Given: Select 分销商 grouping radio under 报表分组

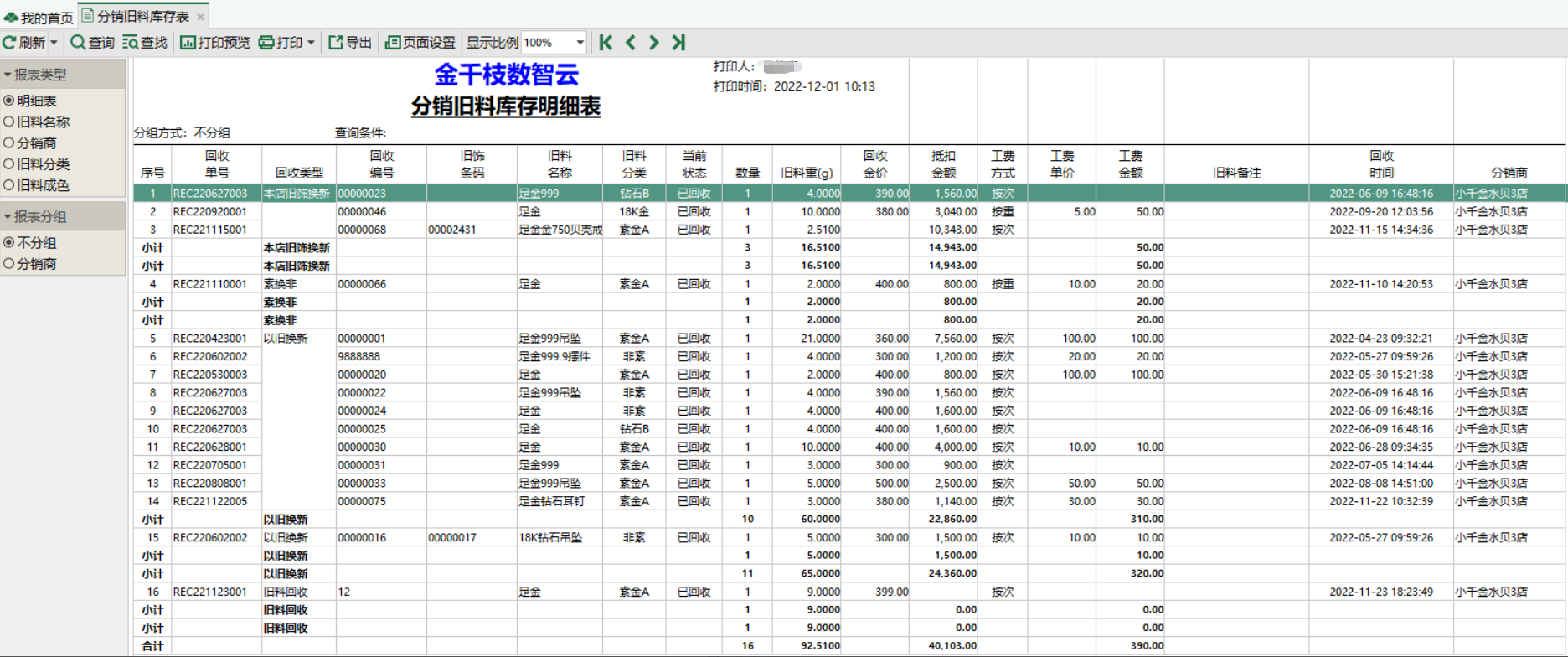Looking at the screenshot, I should click(9, 263).
